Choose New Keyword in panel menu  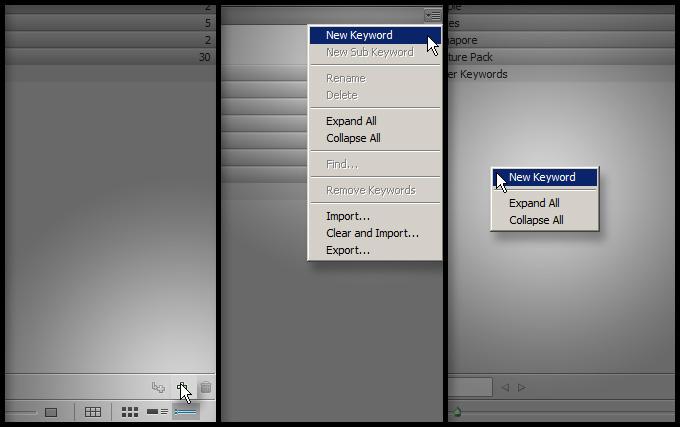(x=359, y=35)
